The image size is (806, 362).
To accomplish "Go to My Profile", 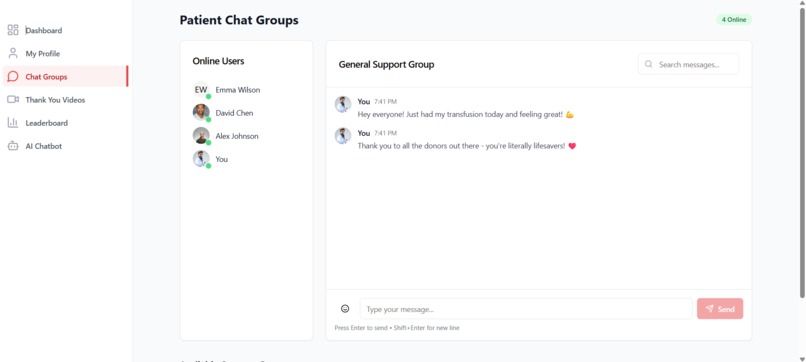I will 65,53.
